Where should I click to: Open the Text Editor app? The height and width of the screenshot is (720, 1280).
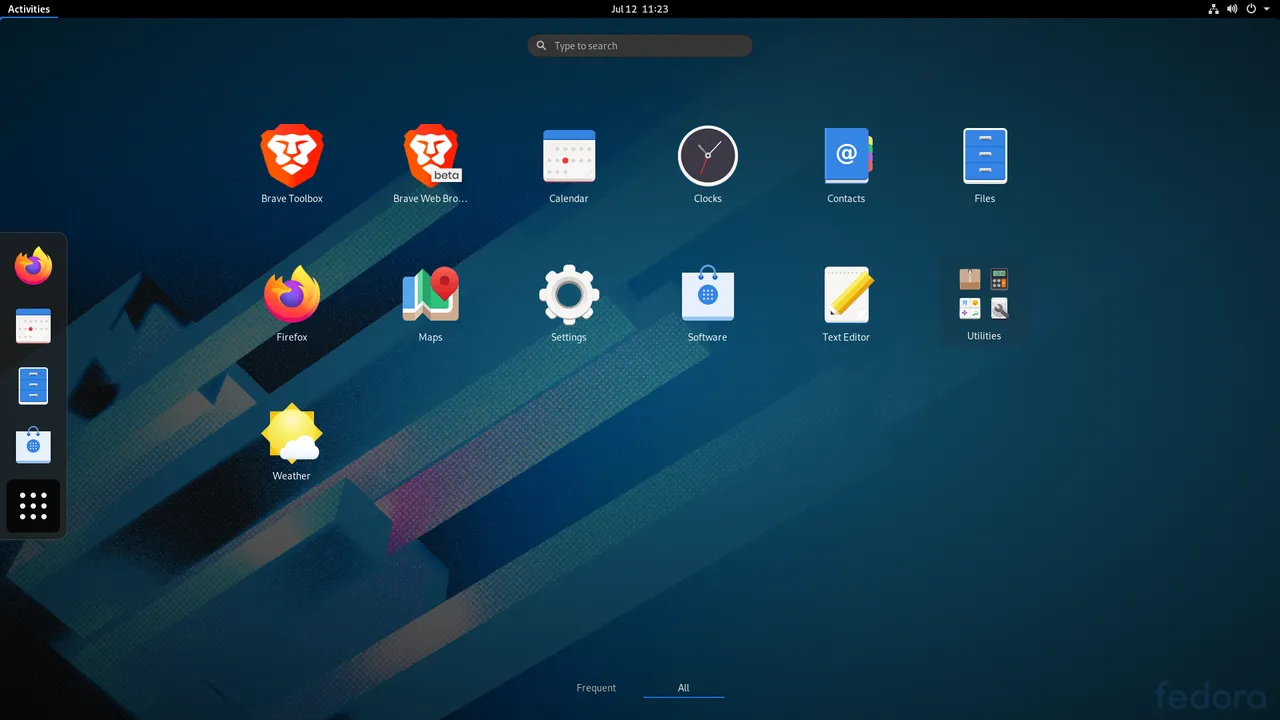coord(847,294)
